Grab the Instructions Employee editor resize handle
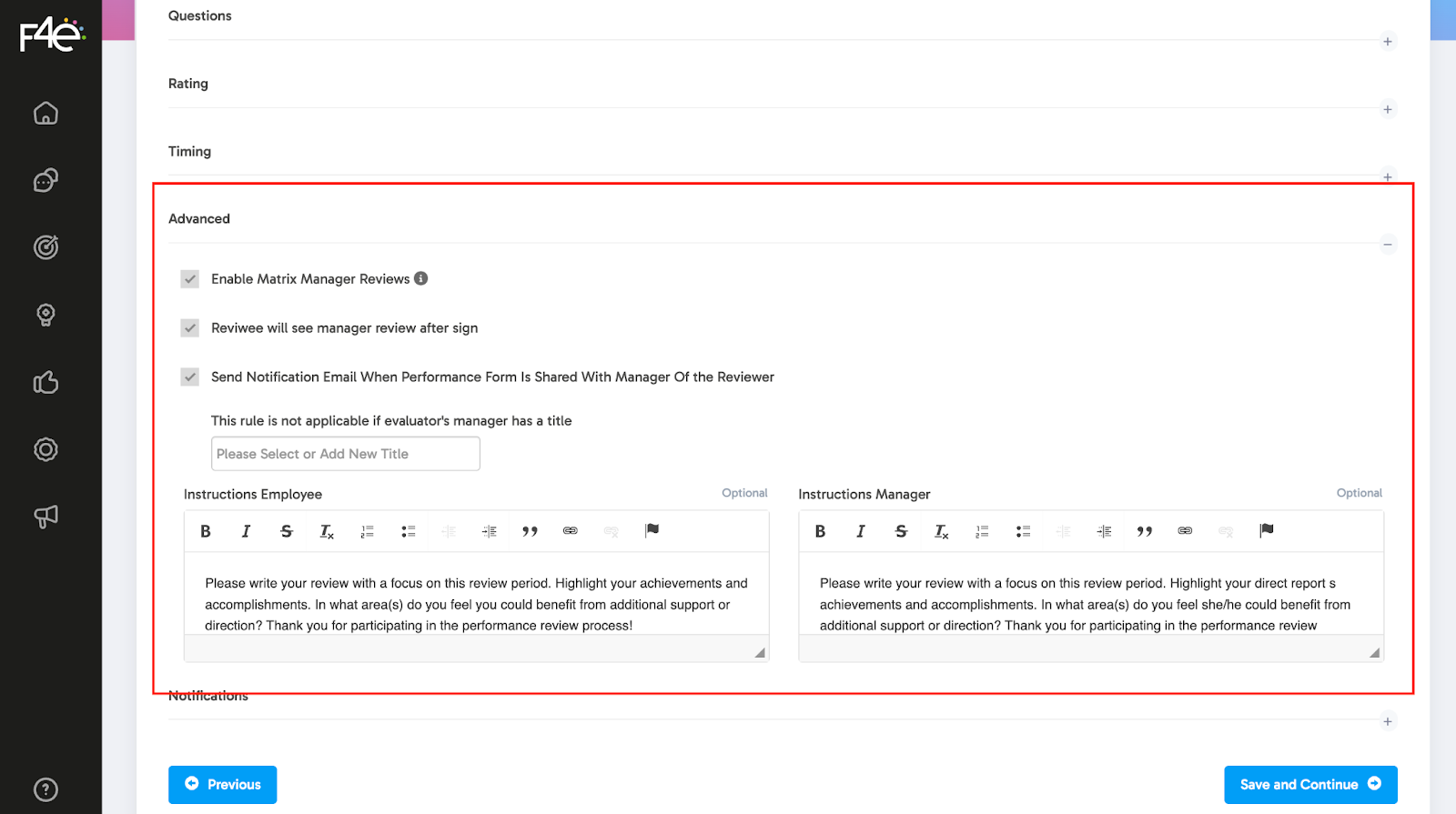The width and height of the screenshot is (1456, 814). [760, 653]
